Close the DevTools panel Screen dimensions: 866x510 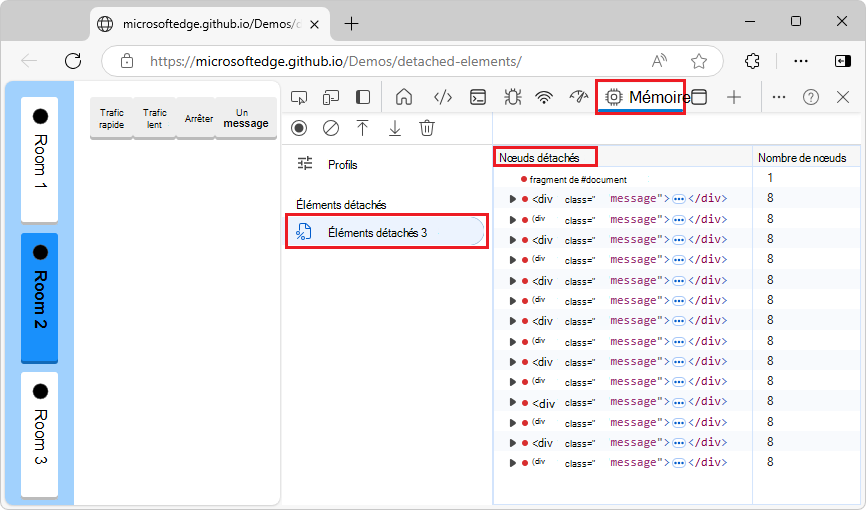[x=843, y=97]
